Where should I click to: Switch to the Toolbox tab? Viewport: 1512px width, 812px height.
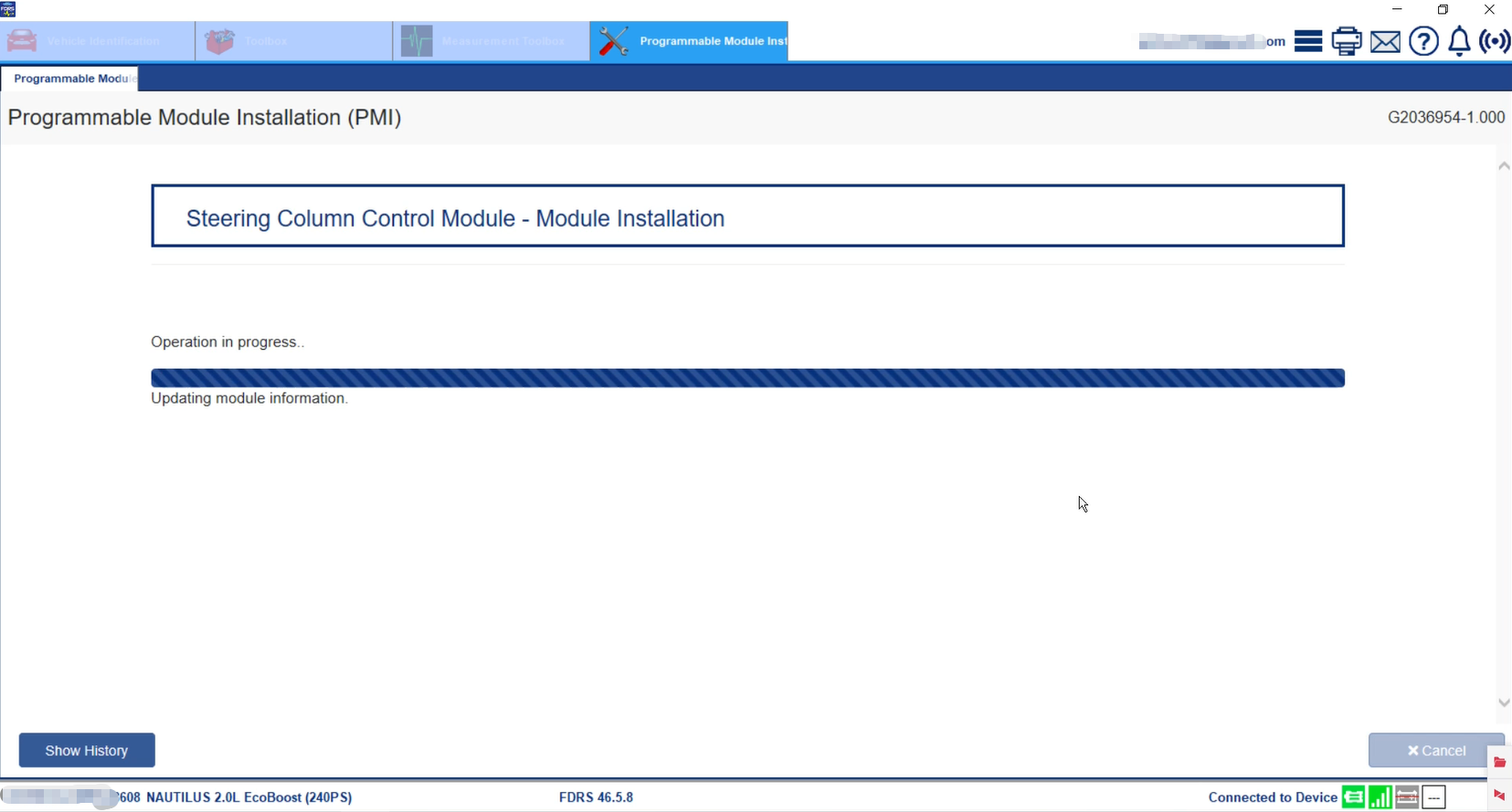pos(294,41)
